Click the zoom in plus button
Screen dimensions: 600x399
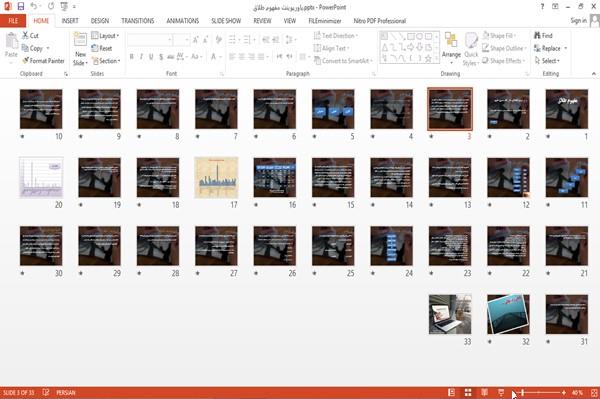[x=564, y=392]
